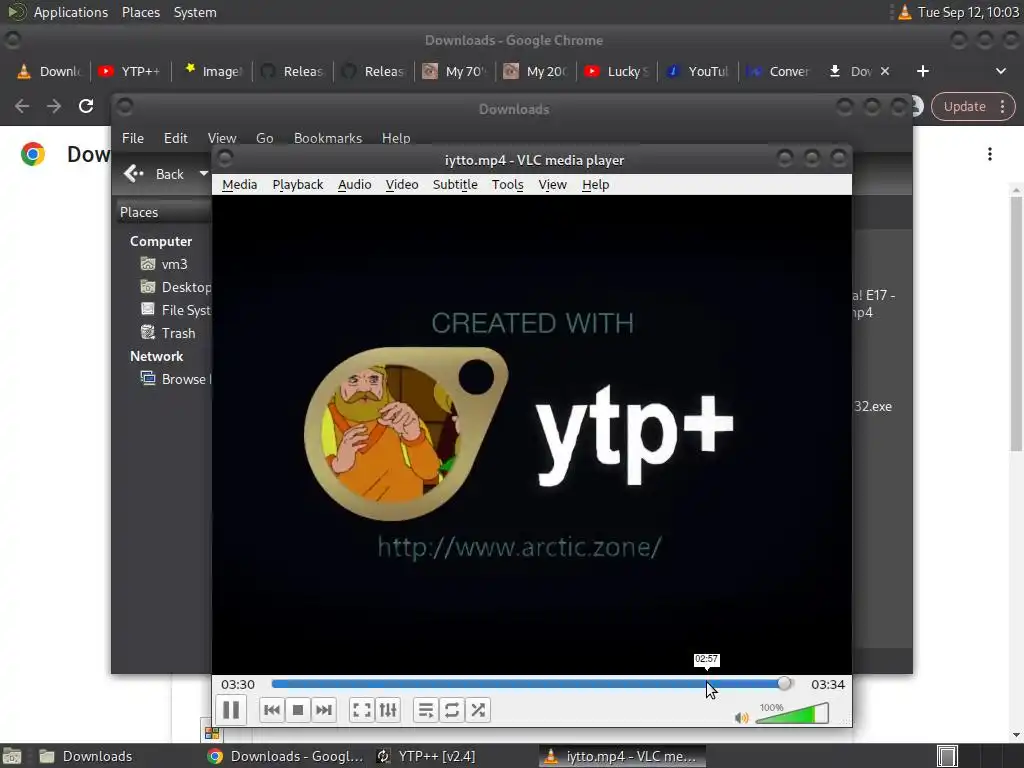Switch to YTP++ YouTube tab

[130, 71]
